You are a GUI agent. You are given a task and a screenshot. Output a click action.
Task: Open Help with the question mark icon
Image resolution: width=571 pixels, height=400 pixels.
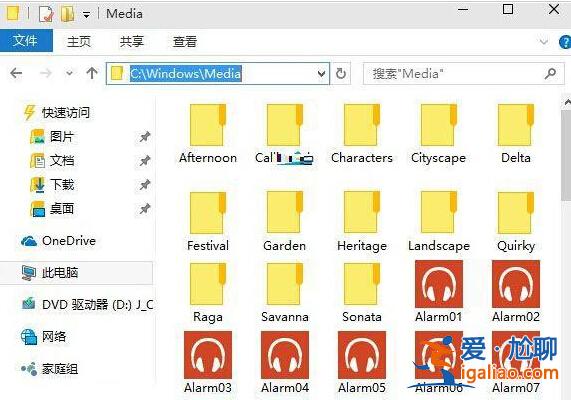tap(564, 42)
